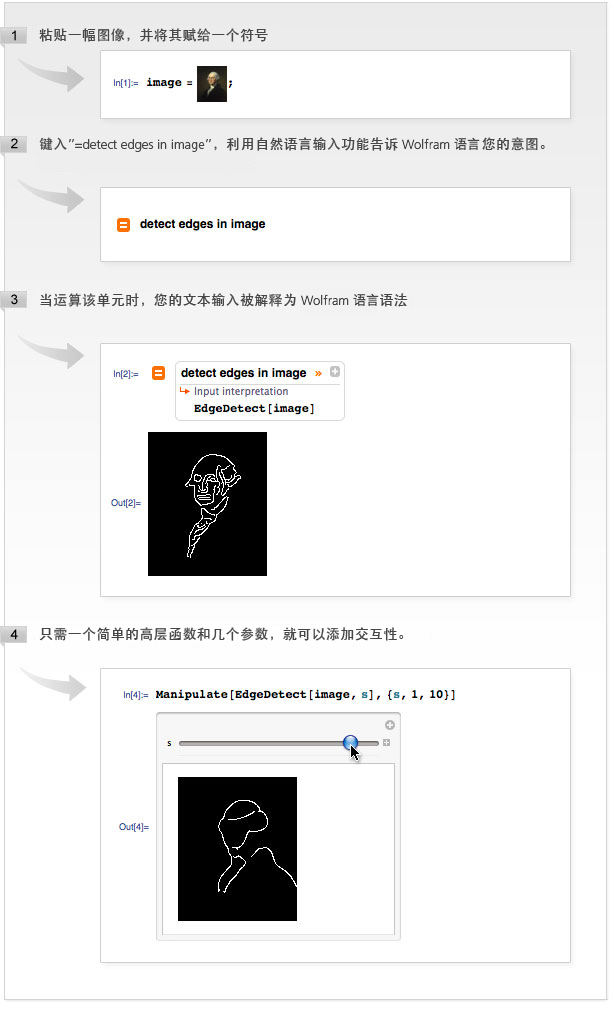
Task: Open the Manipulate panel options plus icon
Action: pyautogui.click(x=390, y=725)
